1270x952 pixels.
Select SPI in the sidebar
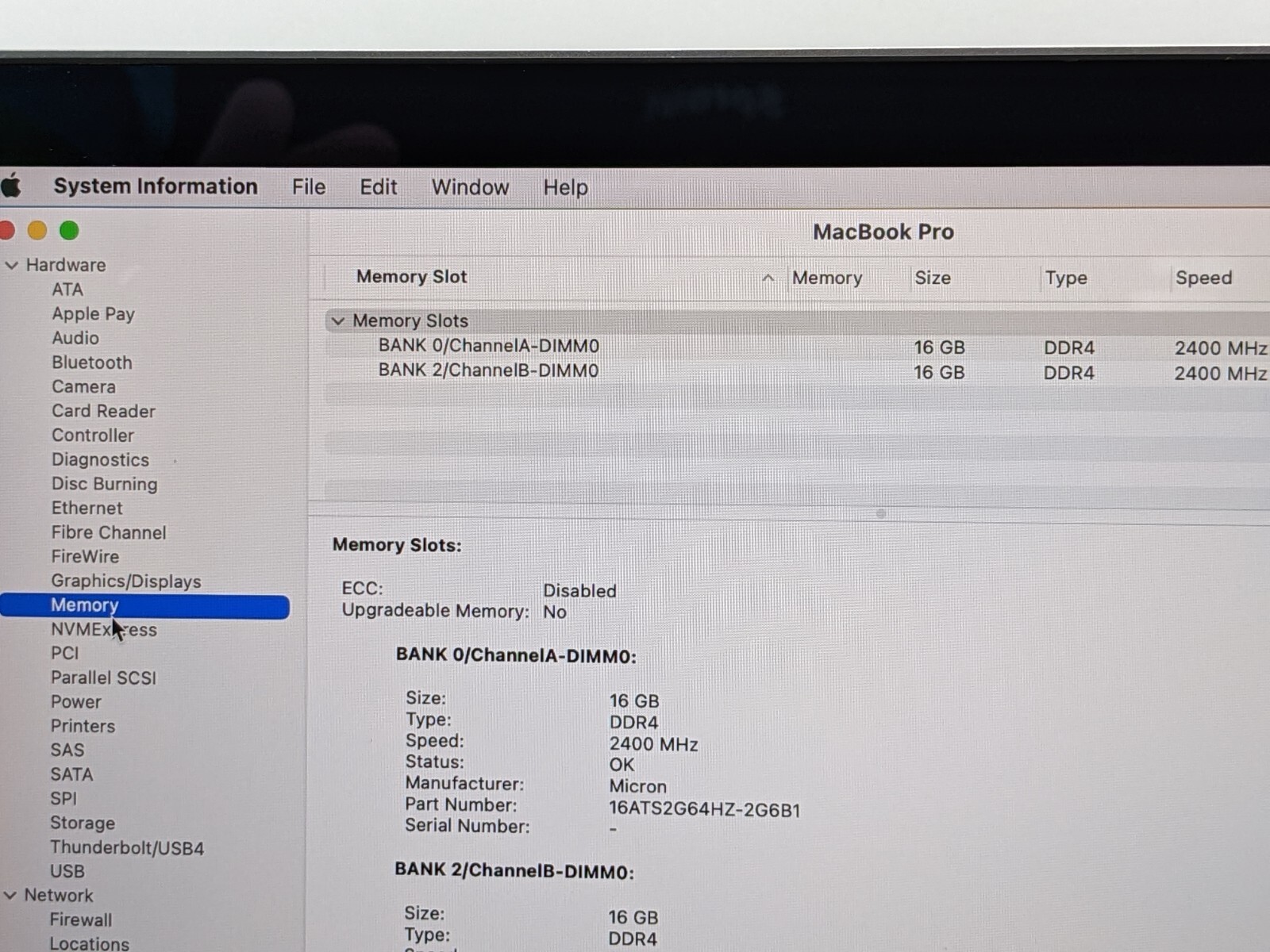coord(63,799)
